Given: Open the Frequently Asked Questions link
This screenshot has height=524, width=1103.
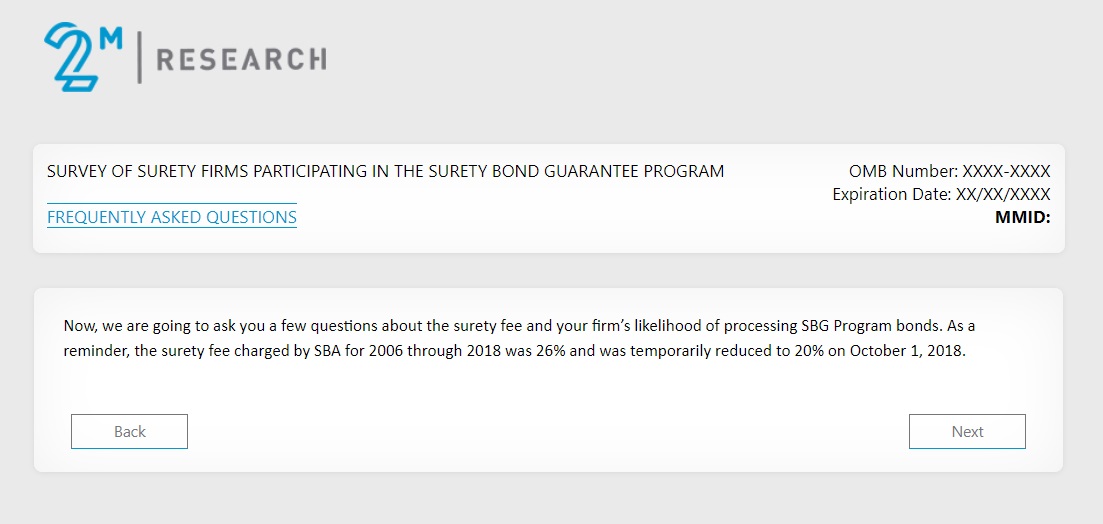Looking at the screenshot, I should tap(172, 217).
